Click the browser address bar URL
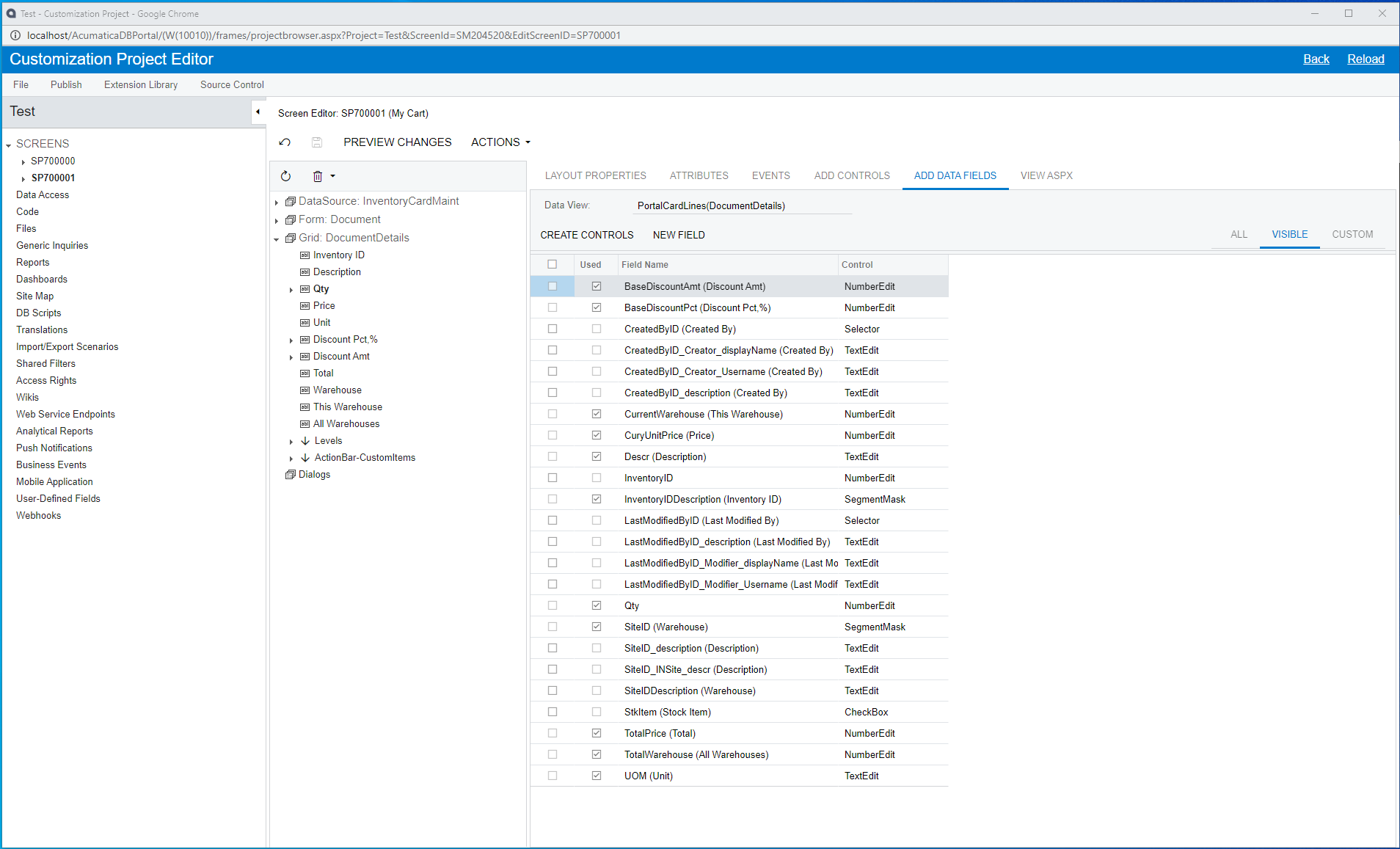 (x=324, y=35)
